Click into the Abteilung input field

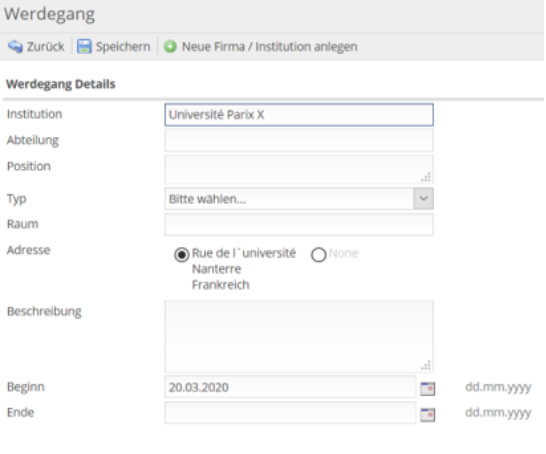point(299,140)
